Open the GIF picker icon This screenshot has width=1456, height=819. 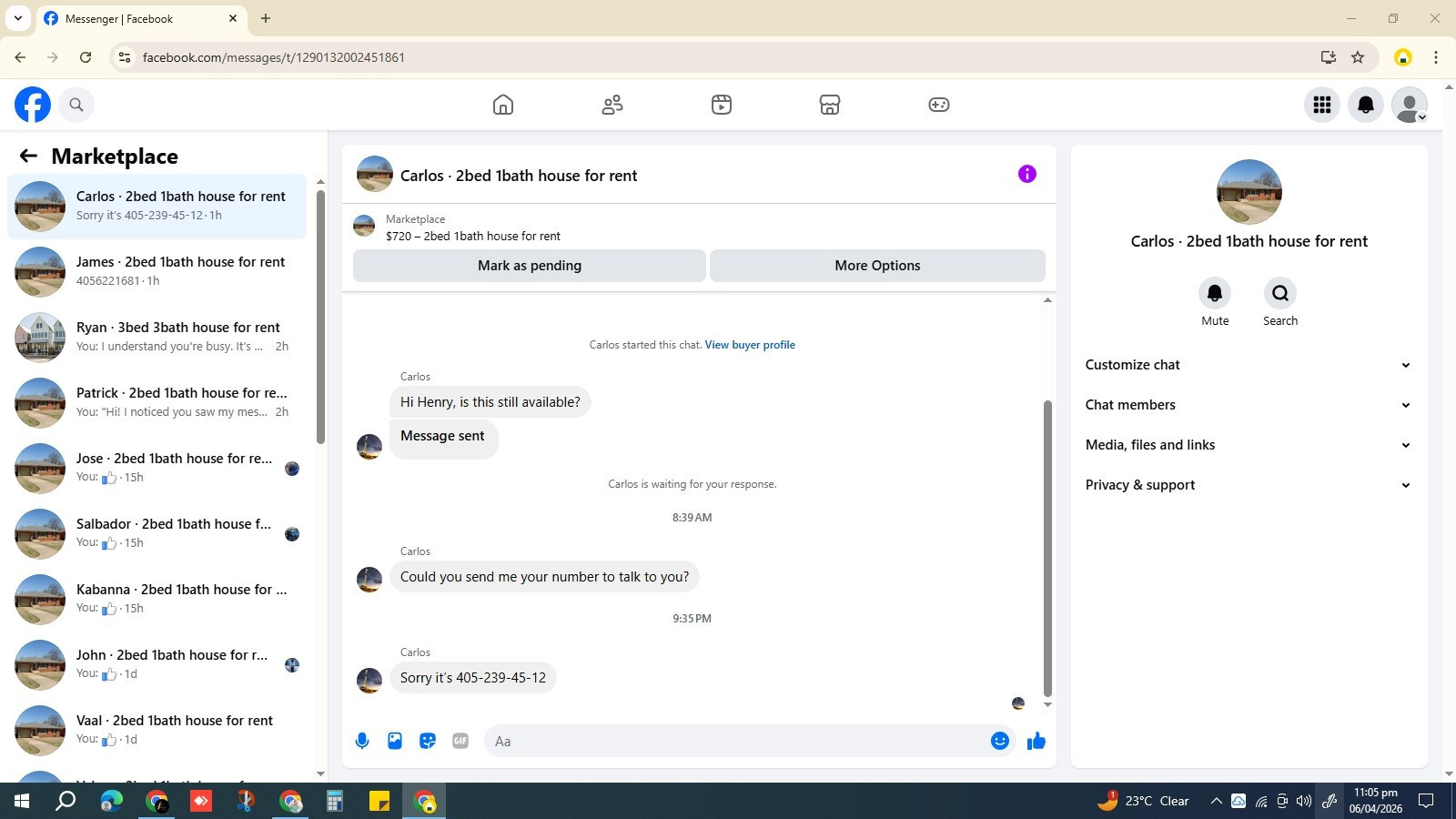coord(460,741)
